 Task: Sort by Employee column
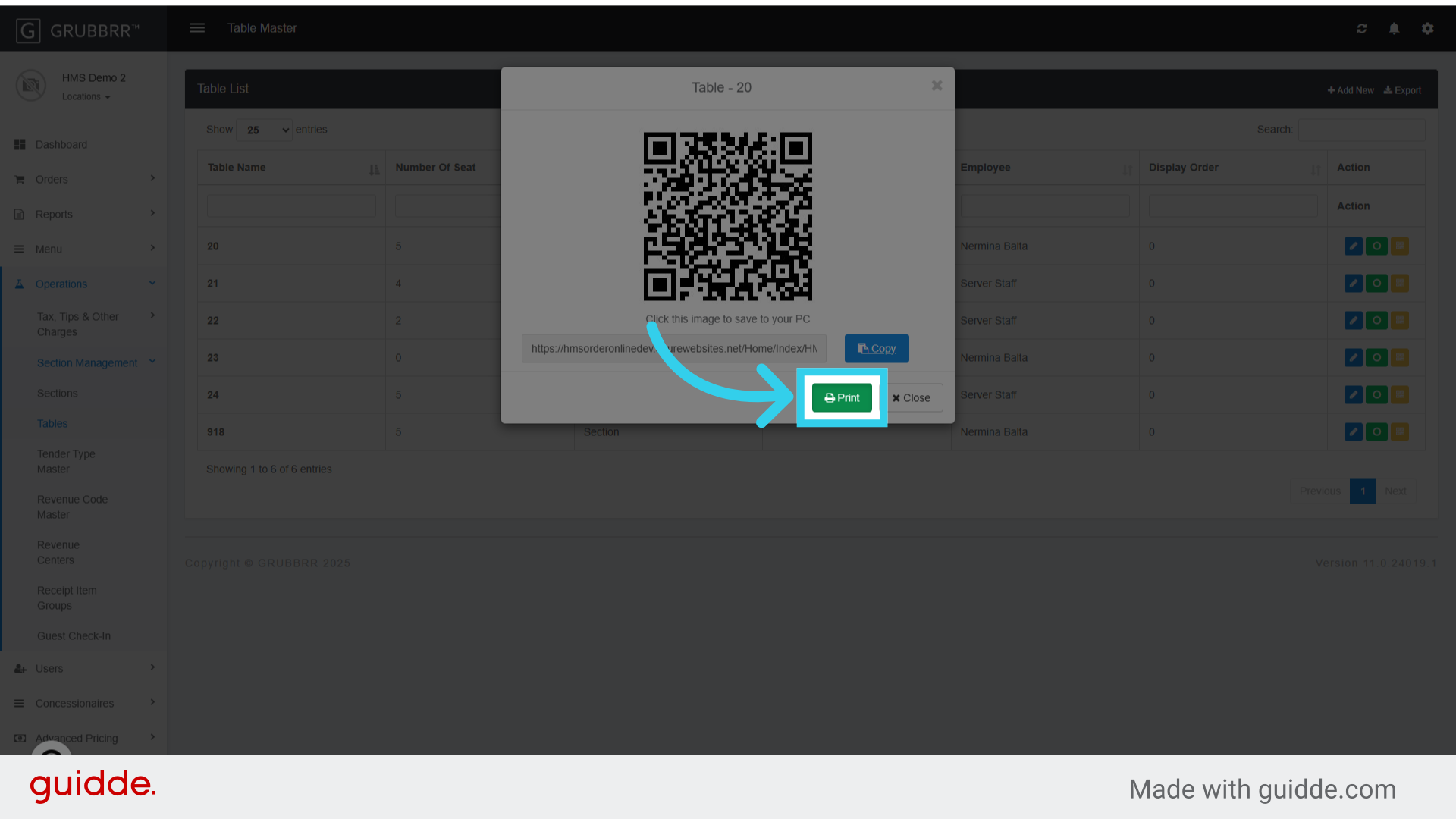(x=1044, y=168)
